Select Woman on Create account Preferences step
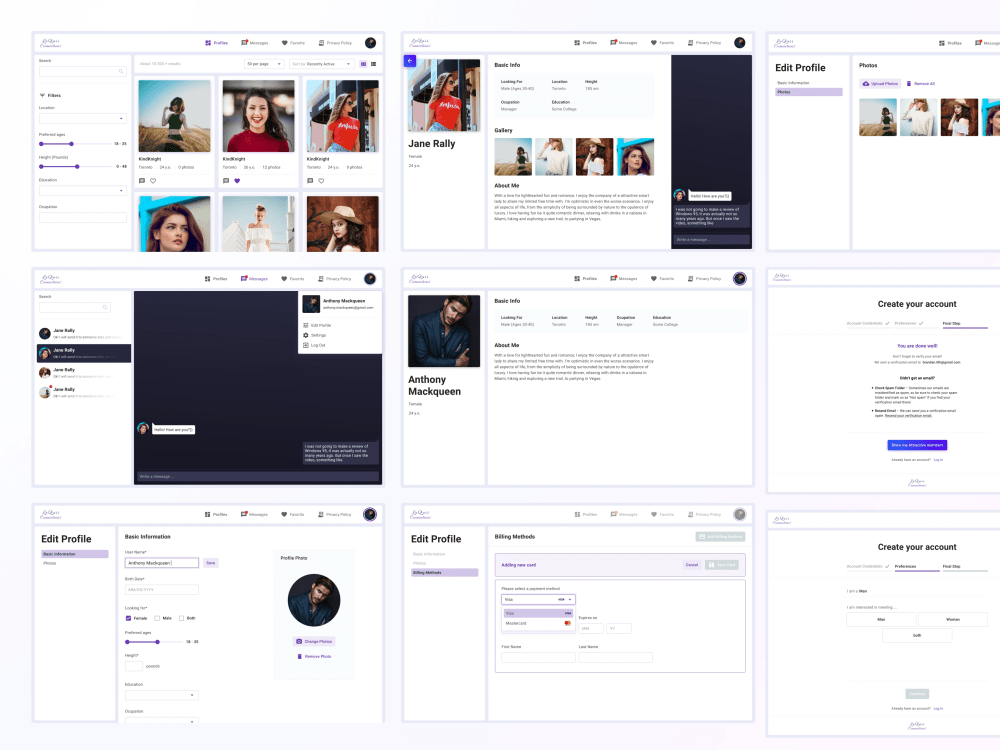The height and width of the screenshot is (750, 1000). point(953,619)
